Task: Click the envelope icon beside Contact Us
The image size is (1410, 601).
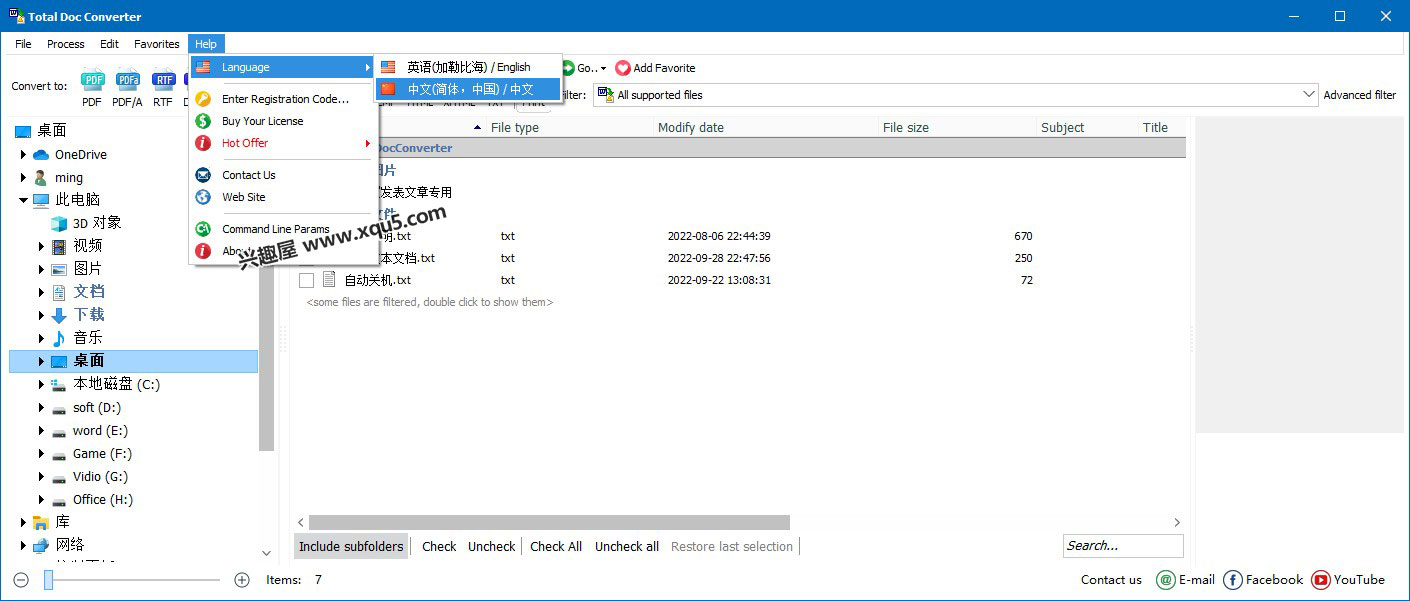Action: 203,175
